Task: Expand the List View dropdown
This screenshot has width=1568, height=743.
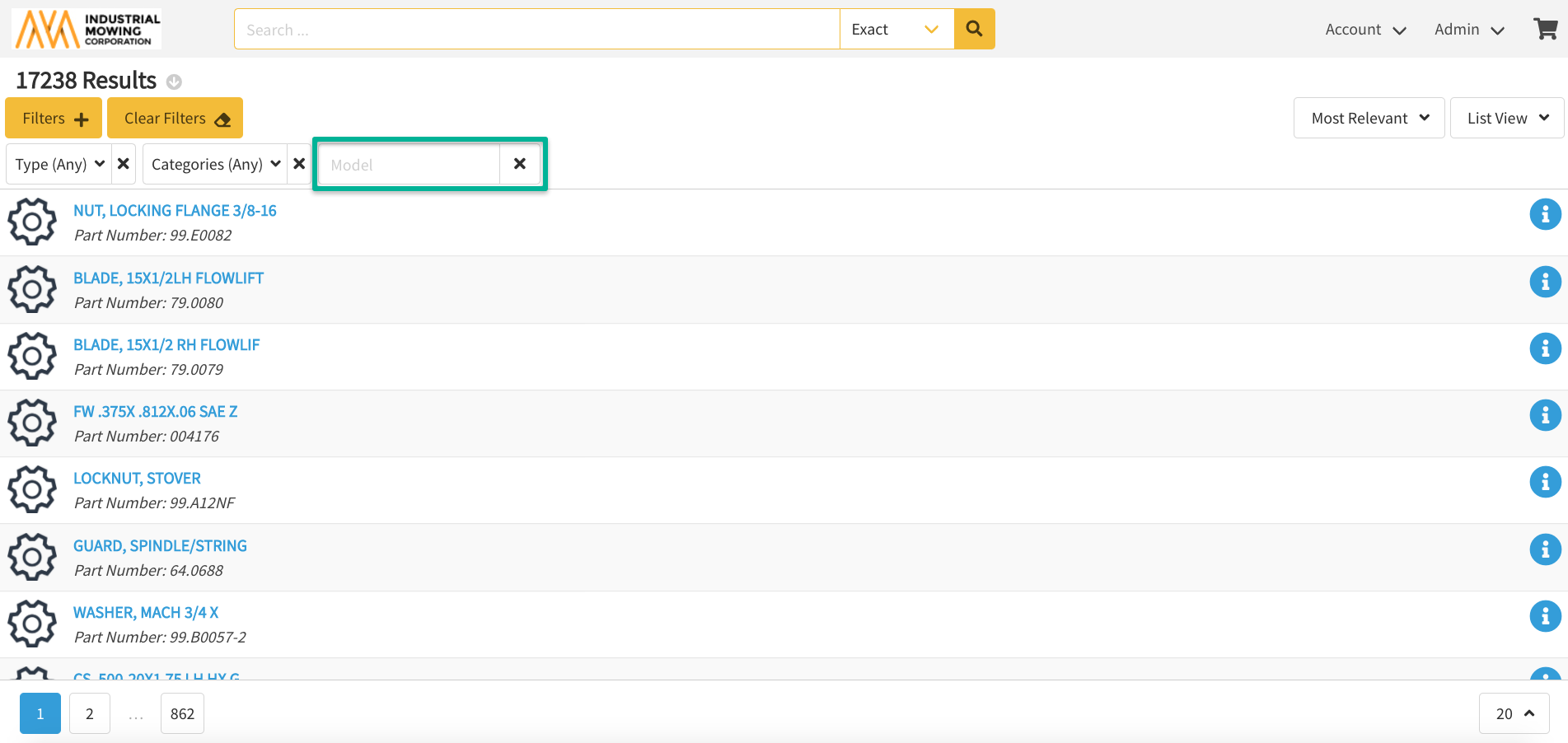Action: (1506, 118)
